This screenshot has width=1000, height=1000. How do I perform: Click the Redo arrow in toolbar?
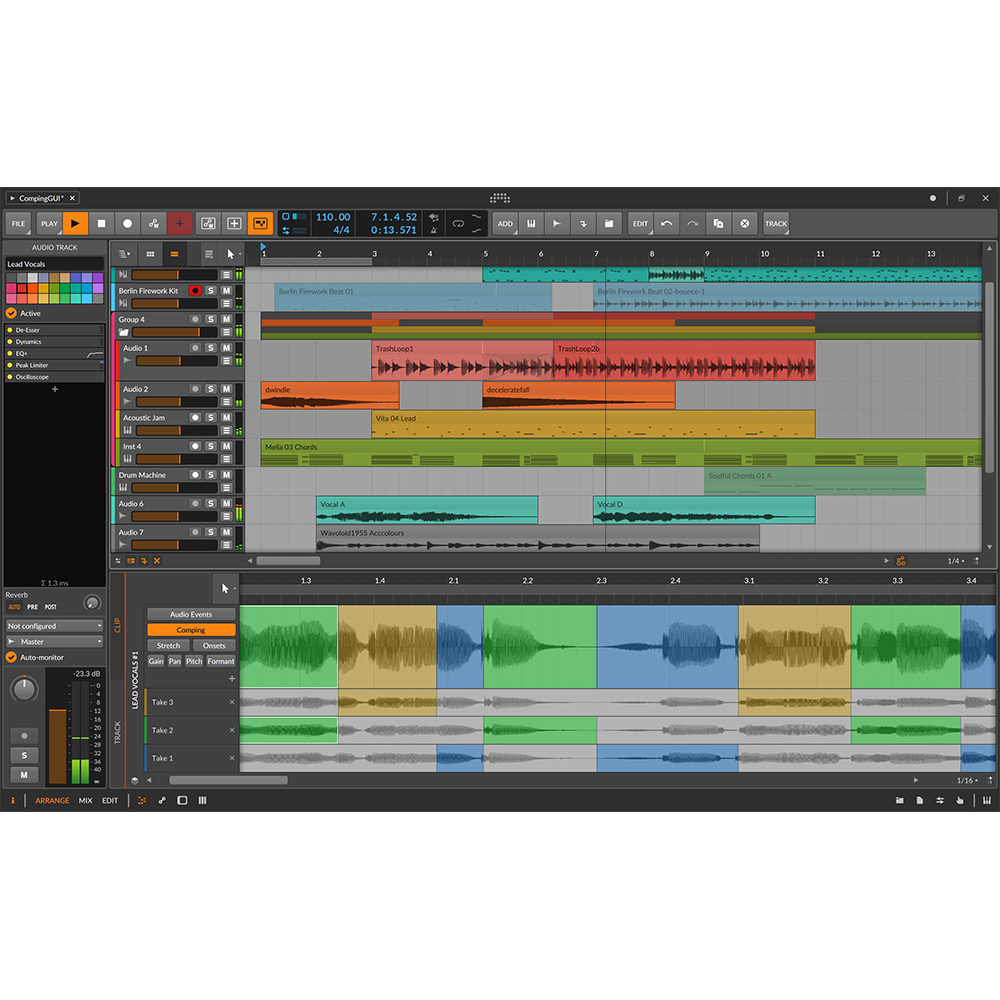coord(692,224)
